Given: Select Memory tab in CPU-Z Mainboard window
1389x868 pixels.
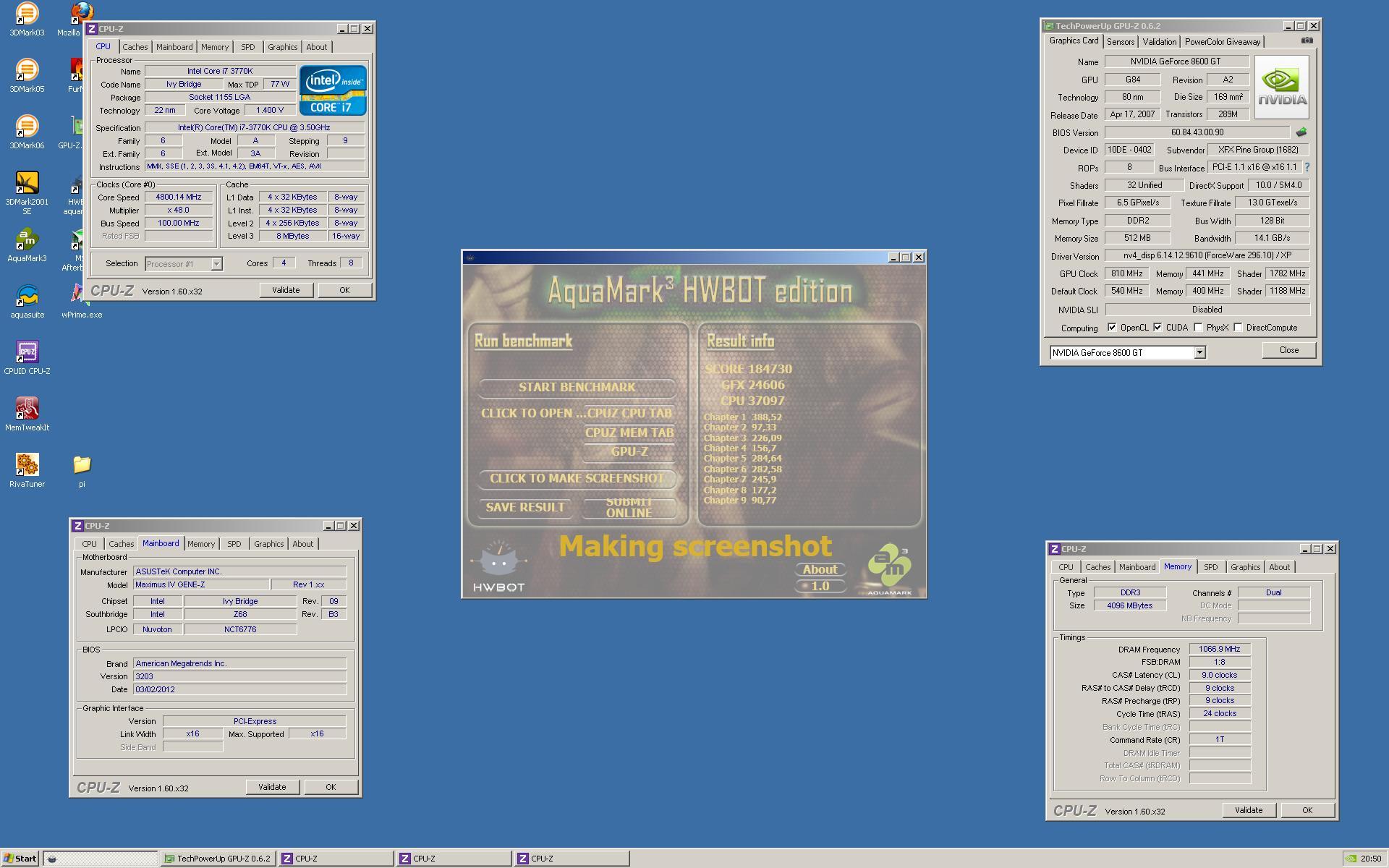Looking at the screenshot, I should (201, 544).
